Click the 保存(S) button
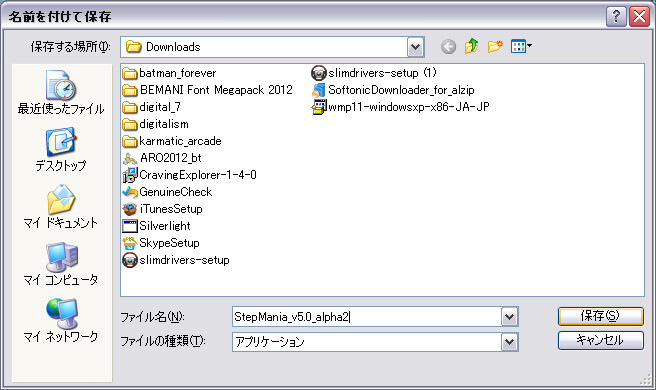Screen dimensions: 656x390 [x=600, y=316]
